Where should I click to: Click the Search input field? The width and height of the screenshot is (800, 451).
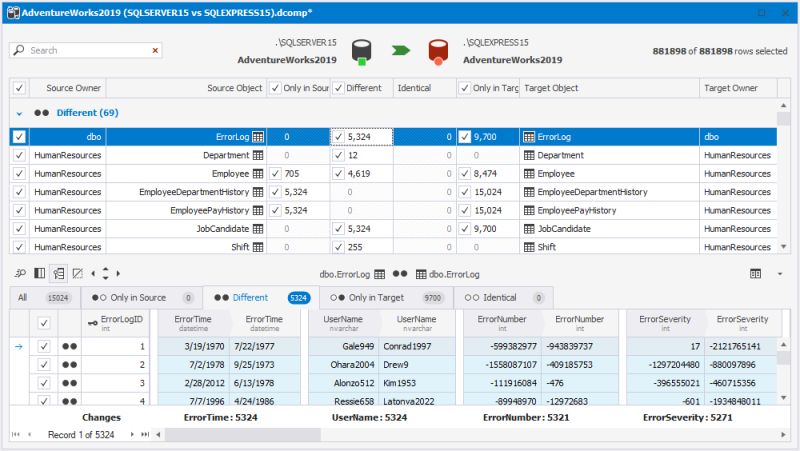[86, 50]
